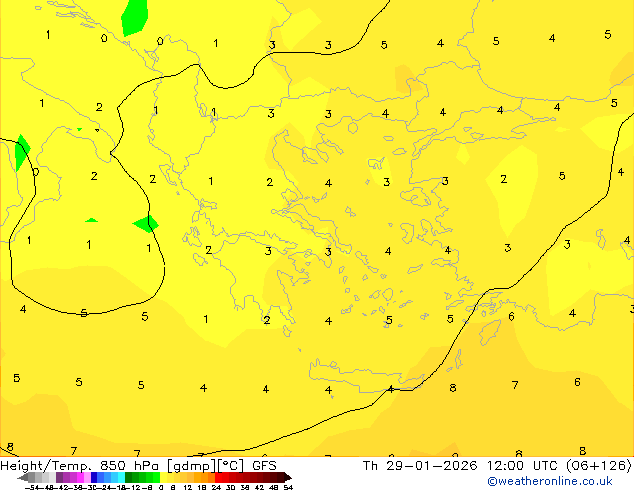Viewport: 634px width, 490px height.
Task: Pick the gray left arrow end of legend
Action: (22, 478)
